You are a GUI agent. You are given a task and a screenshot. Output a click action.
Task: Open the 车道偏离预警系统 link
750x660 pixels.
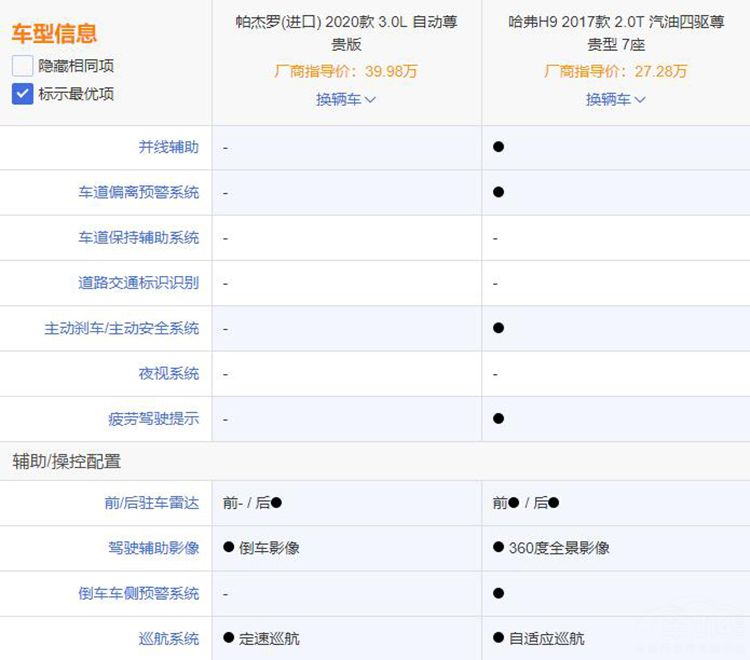click(x=139, y=192)
